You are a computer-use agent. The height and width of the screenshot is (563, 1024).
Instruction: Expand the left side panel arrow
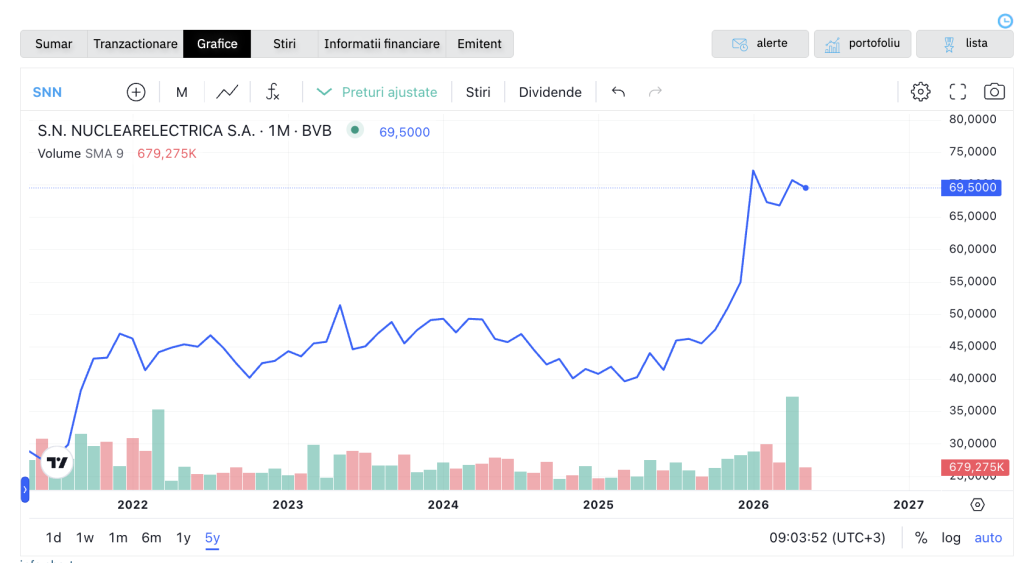(x=25, y=489)
